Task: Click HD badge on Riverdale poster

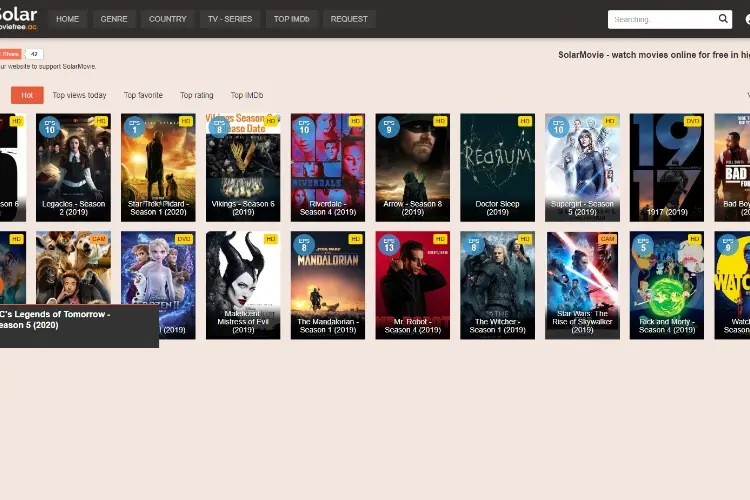Action: 355,122
